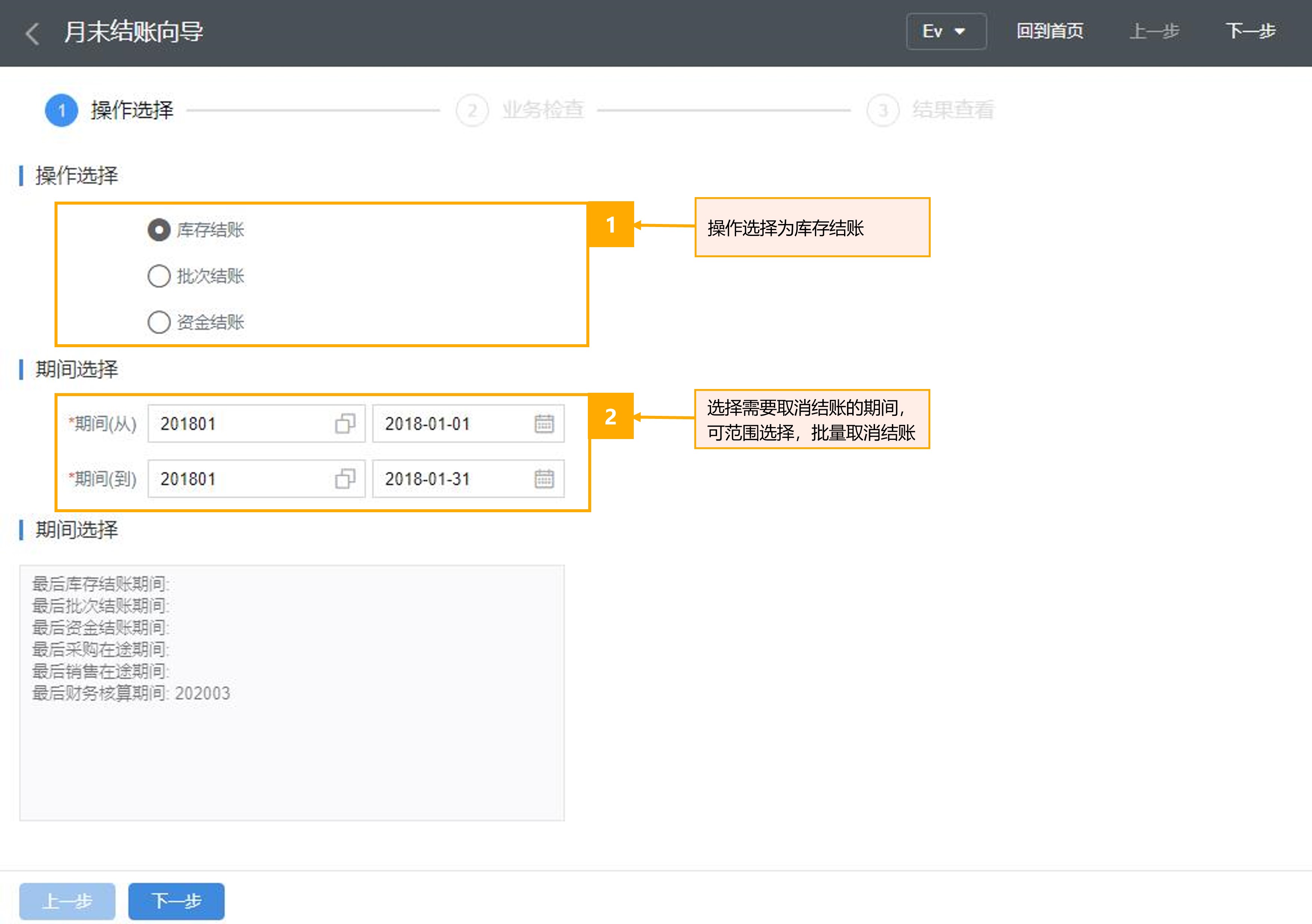
Task: Click the start date field 2018-01-01
Action: click(468, 424)
